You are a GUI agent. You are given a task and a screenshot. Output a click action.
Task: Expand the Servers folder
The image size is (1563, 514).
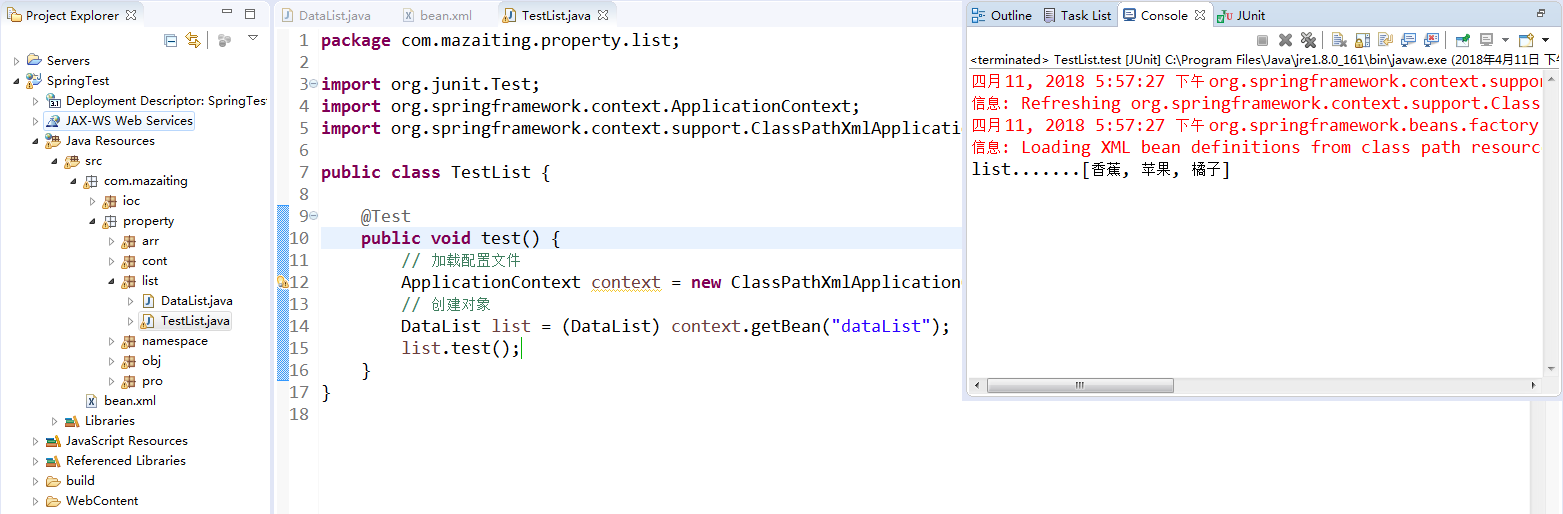pyautogui.click(x=16, y=61)
